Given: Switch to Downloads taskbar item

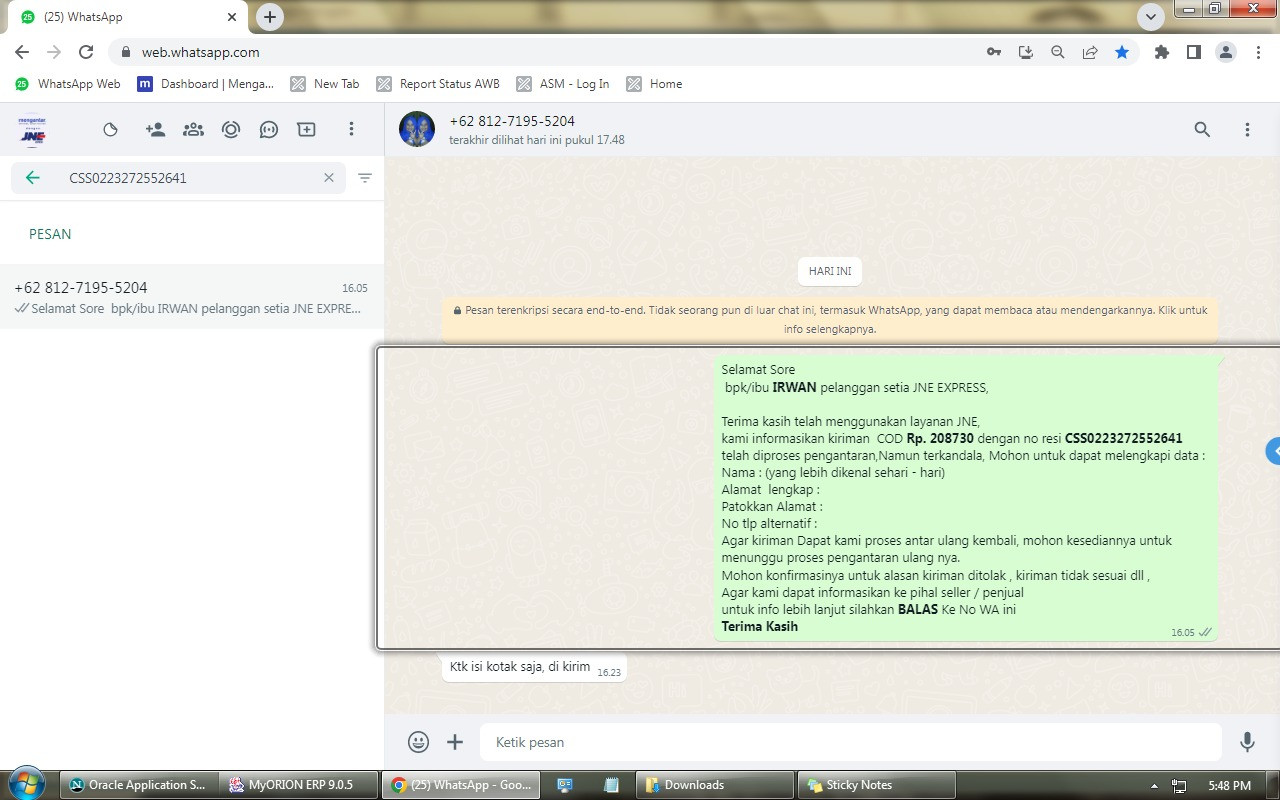Looking at the screenshot, I should coord(715,785).
